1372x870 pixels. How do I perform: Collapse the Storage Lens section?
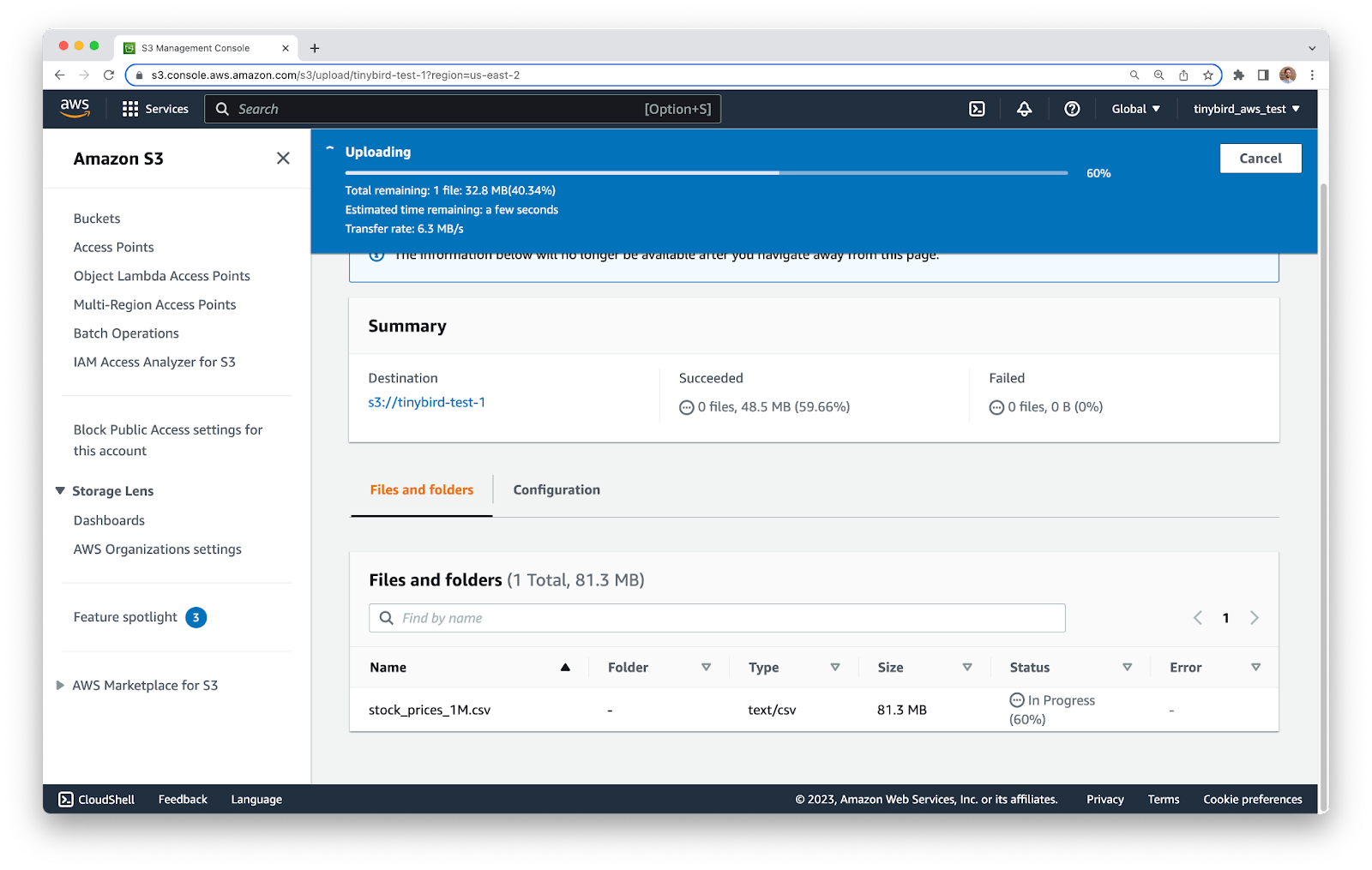click(60, 491)
